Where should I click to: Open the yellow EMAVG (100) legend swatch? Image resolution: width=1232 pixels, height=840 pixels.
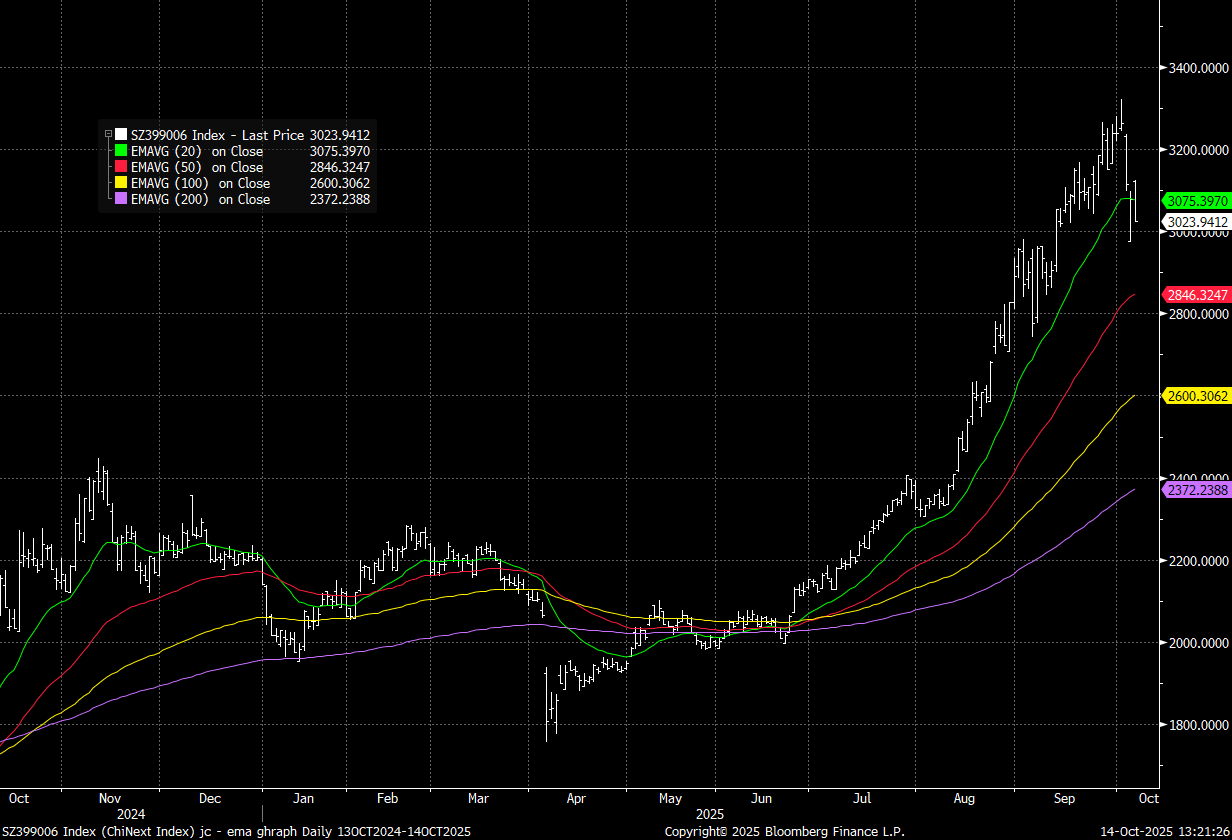(121, 183)
